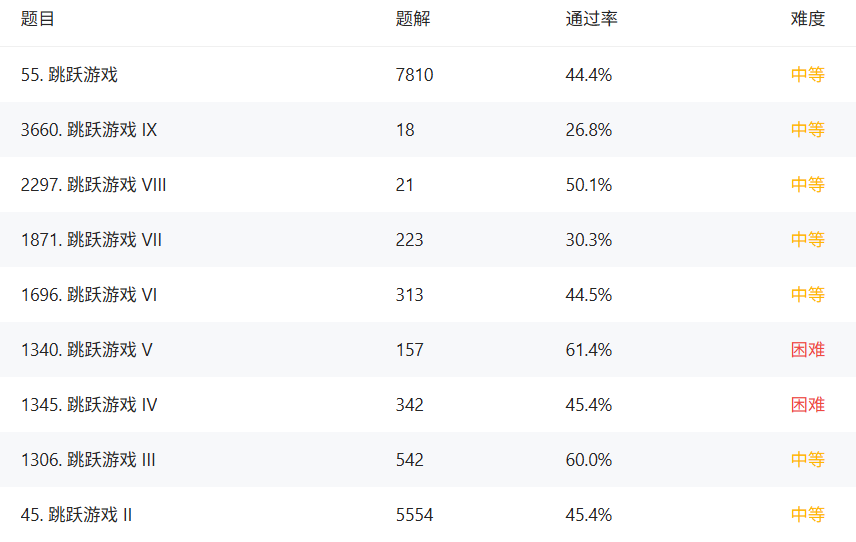The height and width of the screenshot is (542, 856).
Task: Click the 困难 label for problem 1340
Action: point(808,350)
